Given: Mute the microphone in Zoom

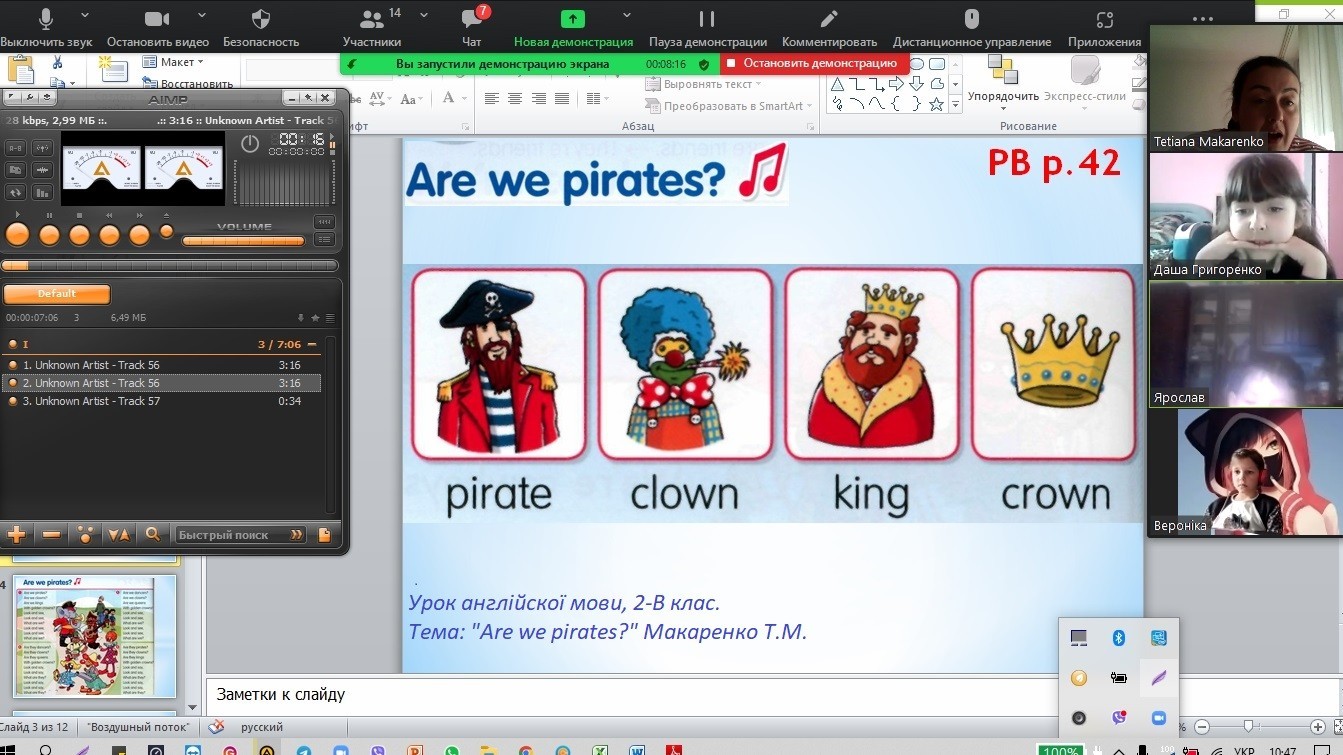Looking at the screenshot, I should (45, 20).
